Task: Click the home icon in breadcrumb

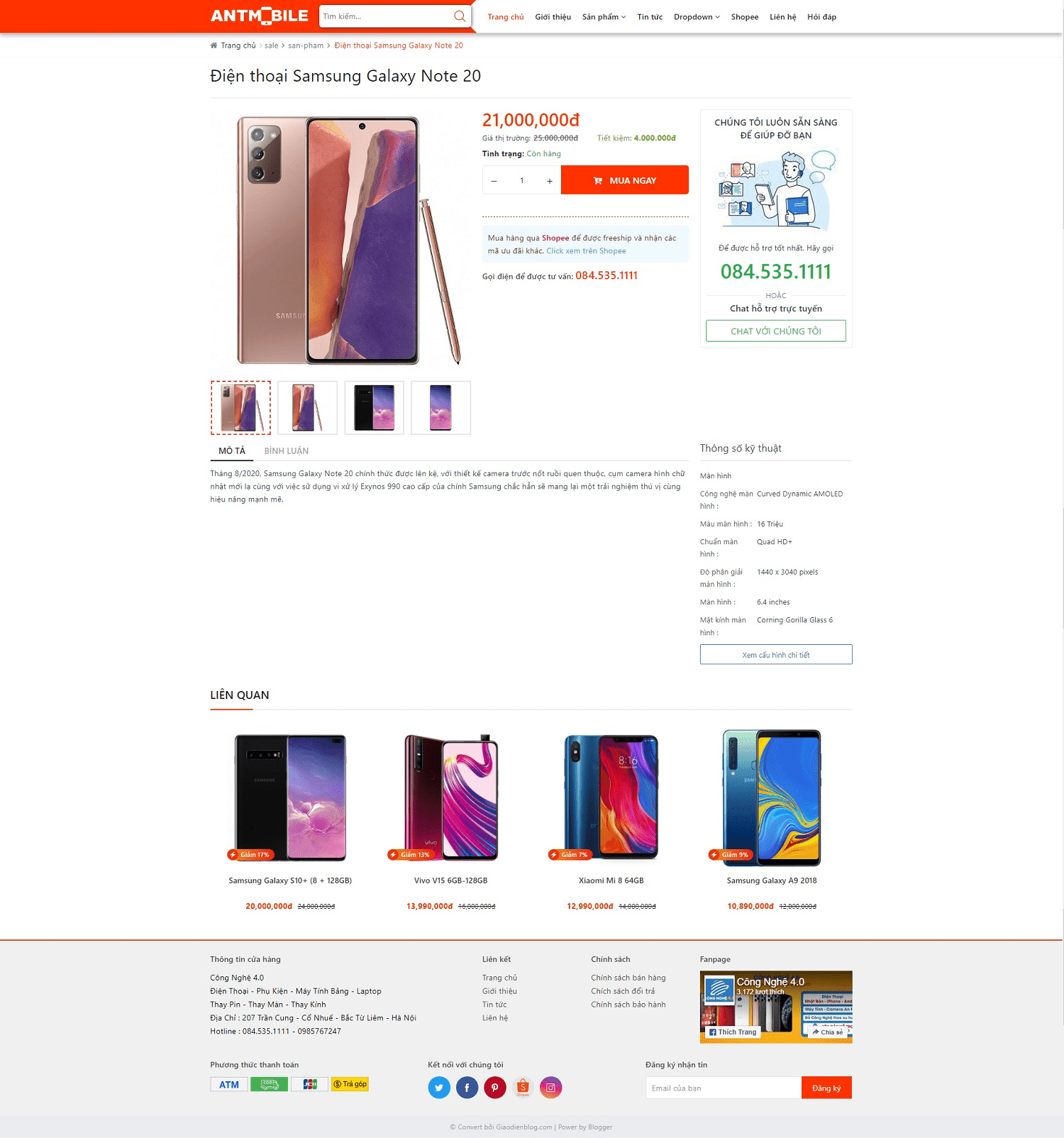Action: pyautogui.click(x=214, y=45)
